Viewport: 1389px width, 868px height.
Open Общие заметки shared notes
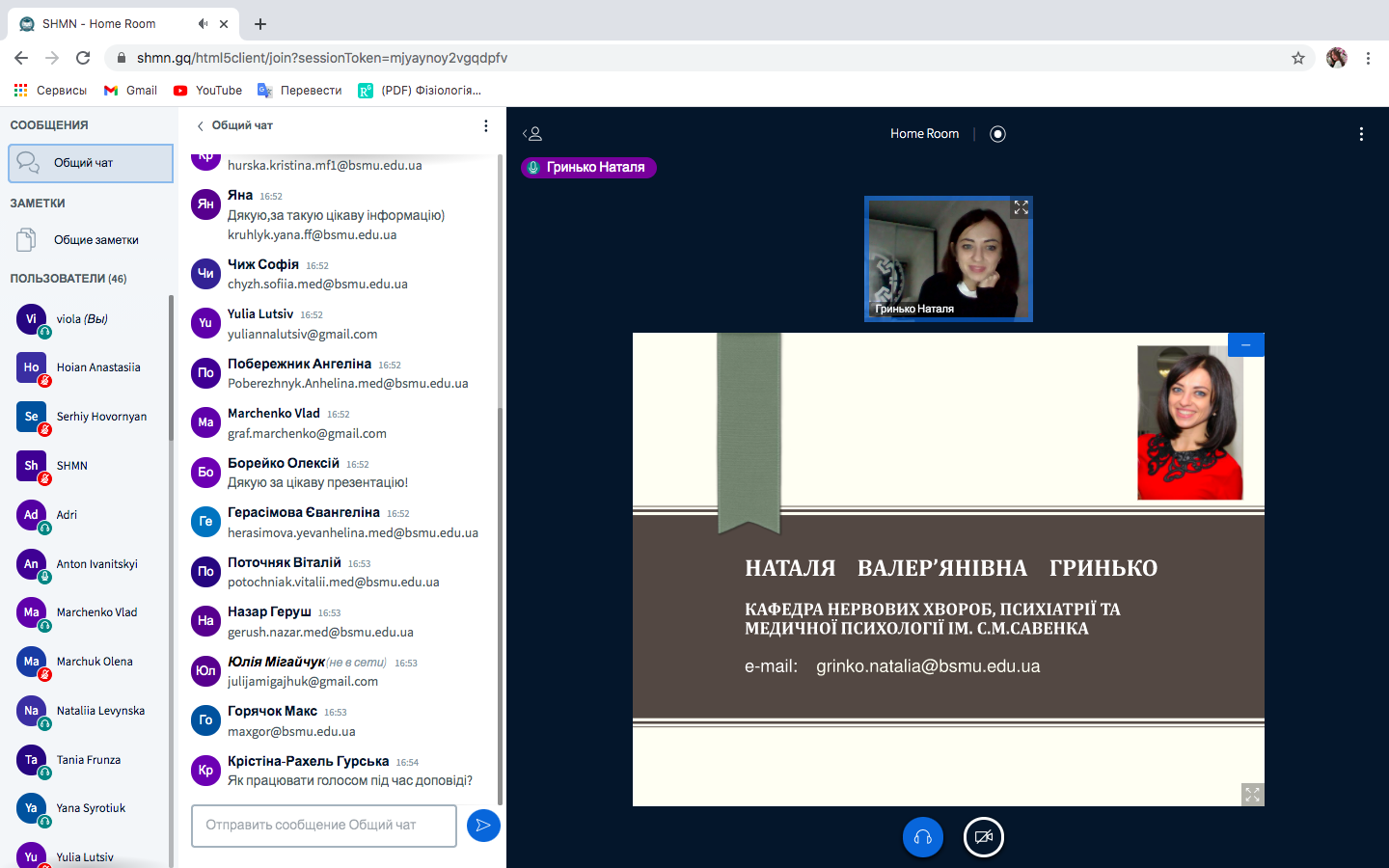(95, 240)
